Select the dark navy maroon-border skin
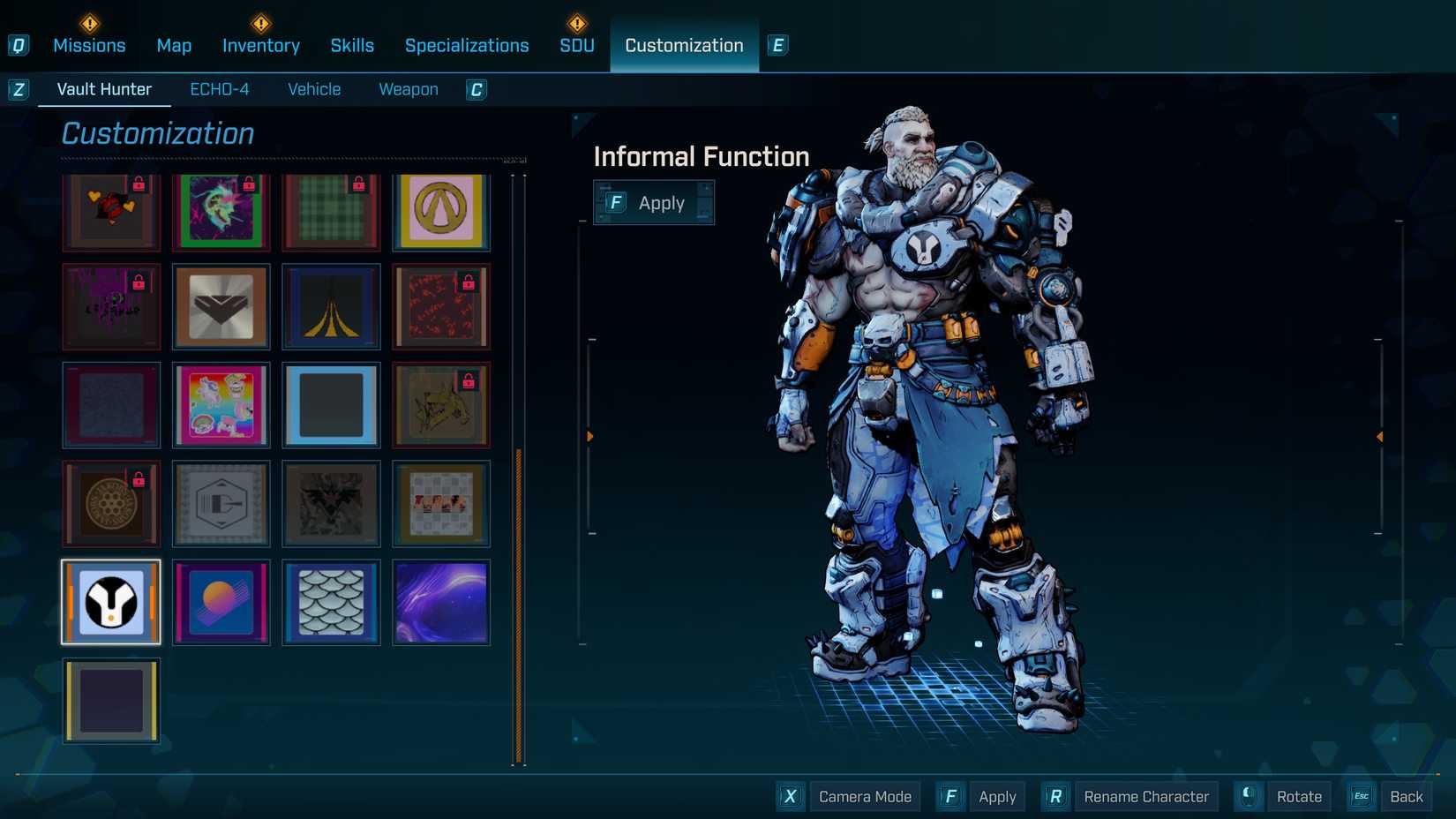The width and height of the screenshot is (1456, 819). (x=111, y=405)
